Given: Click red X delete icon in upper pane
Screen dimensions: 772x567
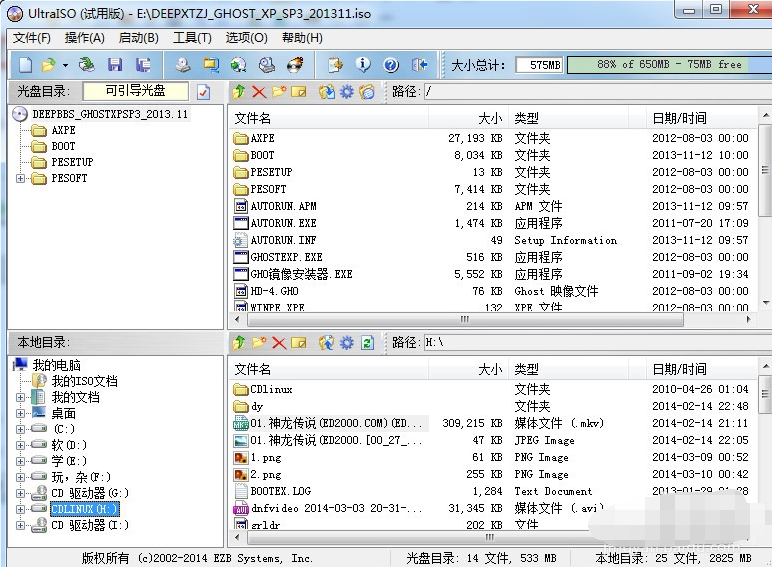Looking at the screenshot, I should (259, 92).
